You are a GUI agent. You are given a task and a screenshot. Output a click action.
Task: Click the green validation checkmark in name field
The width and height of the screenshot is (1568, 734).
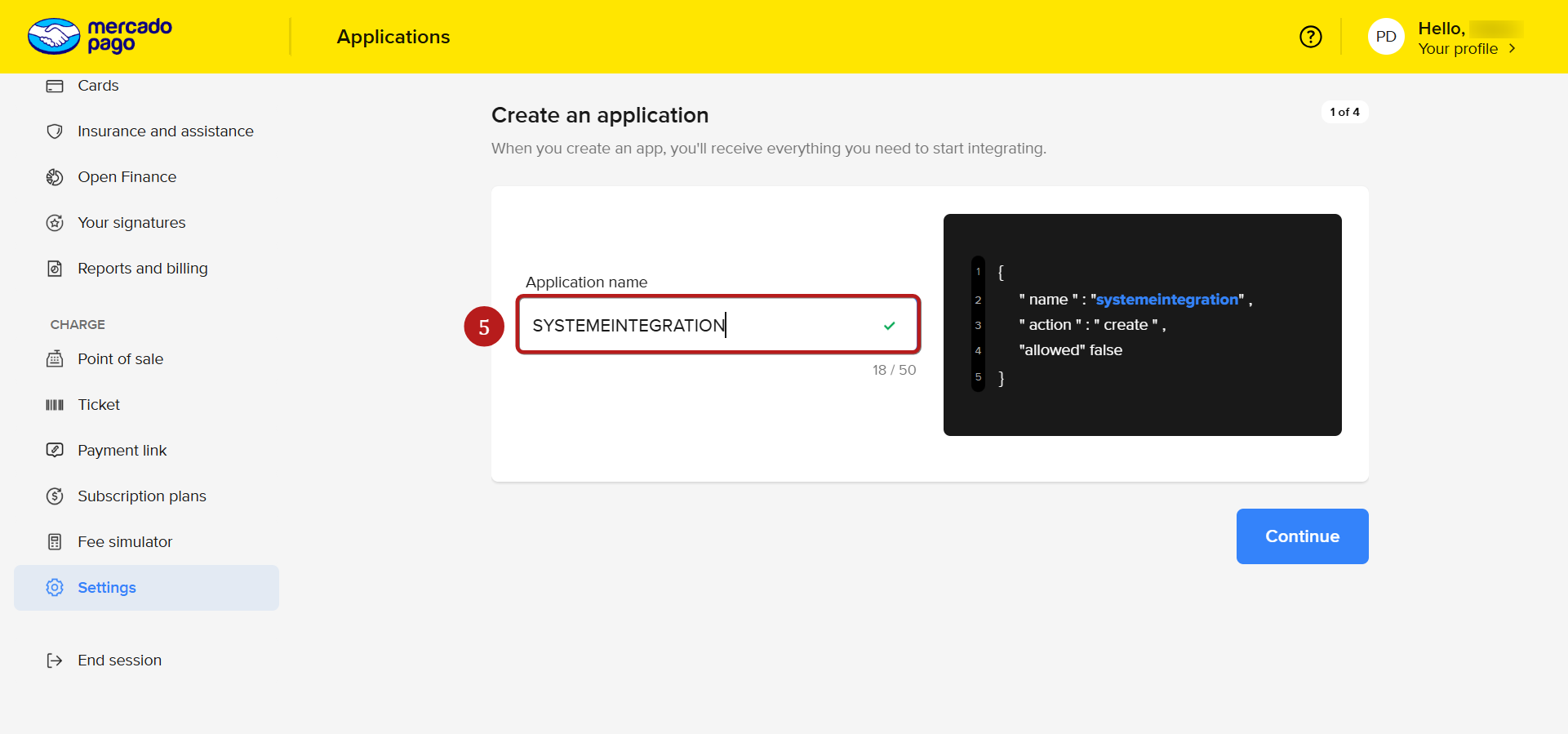[x=890, y=326]
